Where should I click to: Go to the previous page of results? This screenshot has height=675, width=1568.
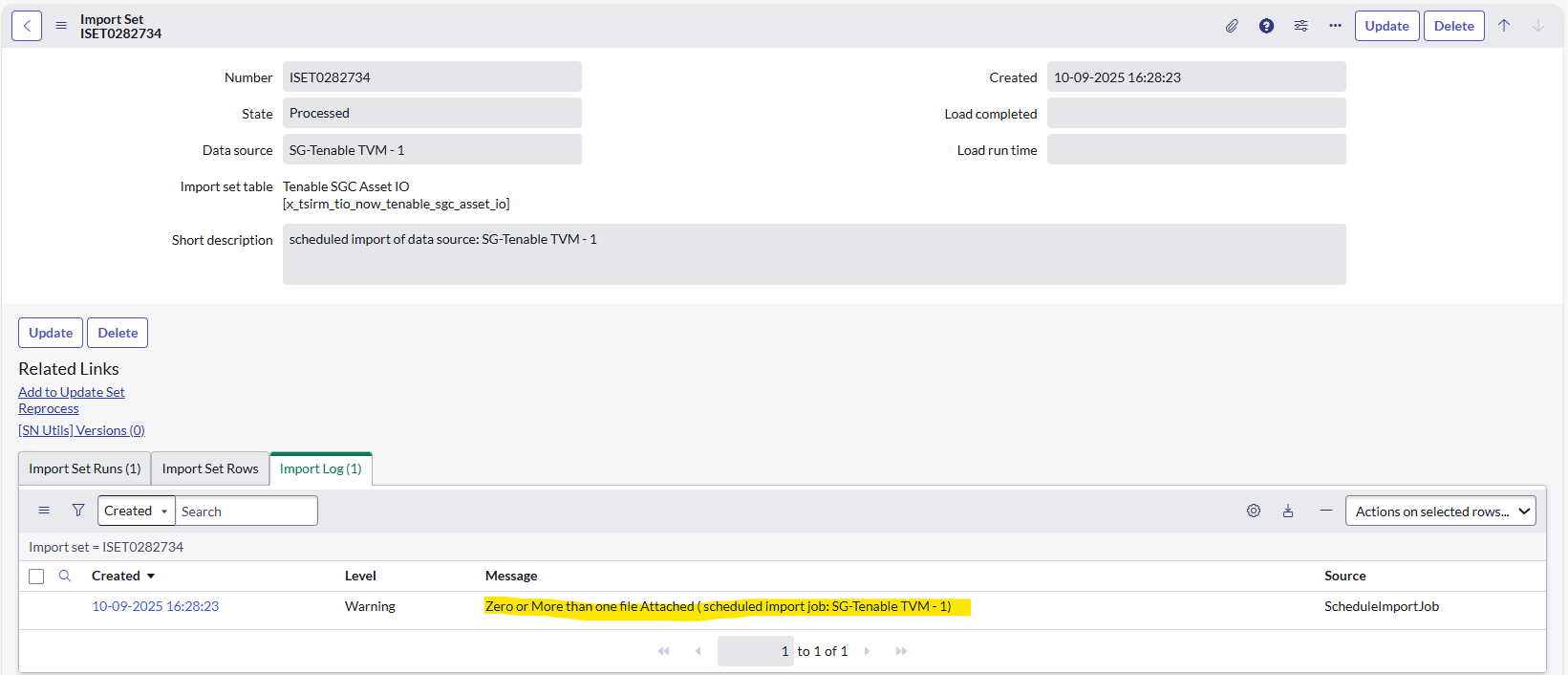pyautogui.click(x=698, y=651)
